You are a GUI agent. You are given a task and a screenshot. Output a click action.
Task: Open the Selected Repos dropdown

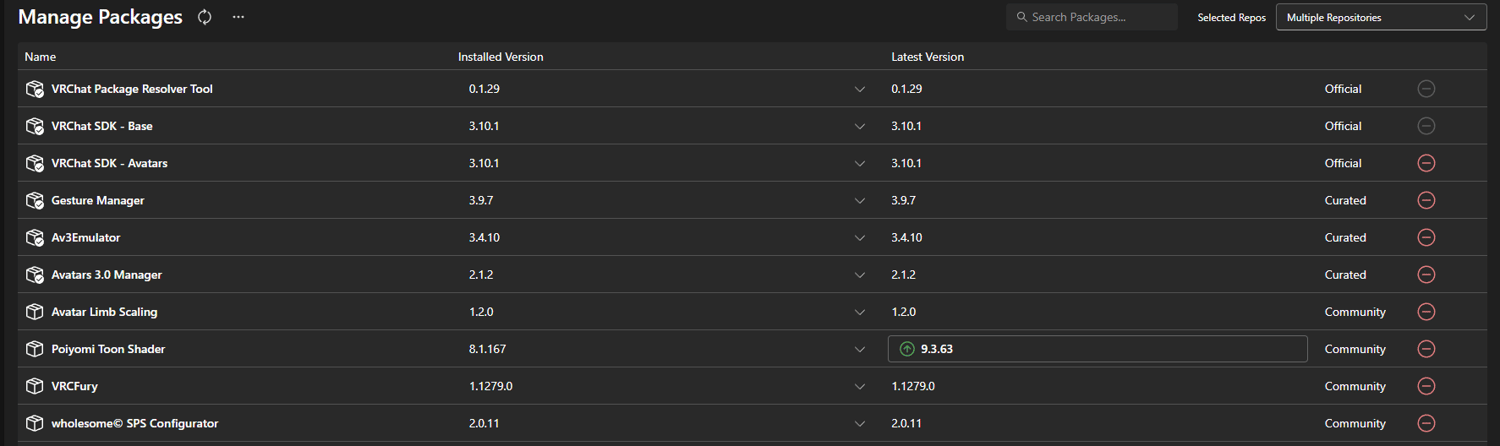click(1380, 17)
